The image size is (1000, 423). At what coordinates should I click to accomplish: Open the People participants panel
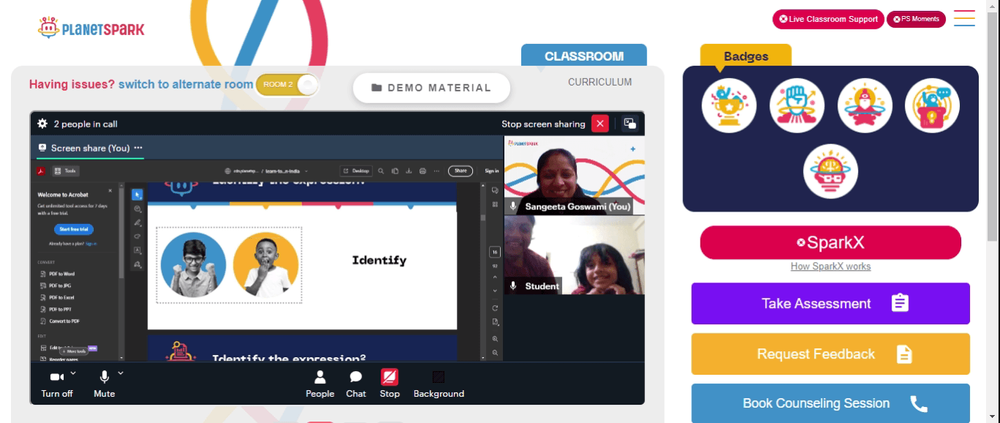[x=320, y=384]
